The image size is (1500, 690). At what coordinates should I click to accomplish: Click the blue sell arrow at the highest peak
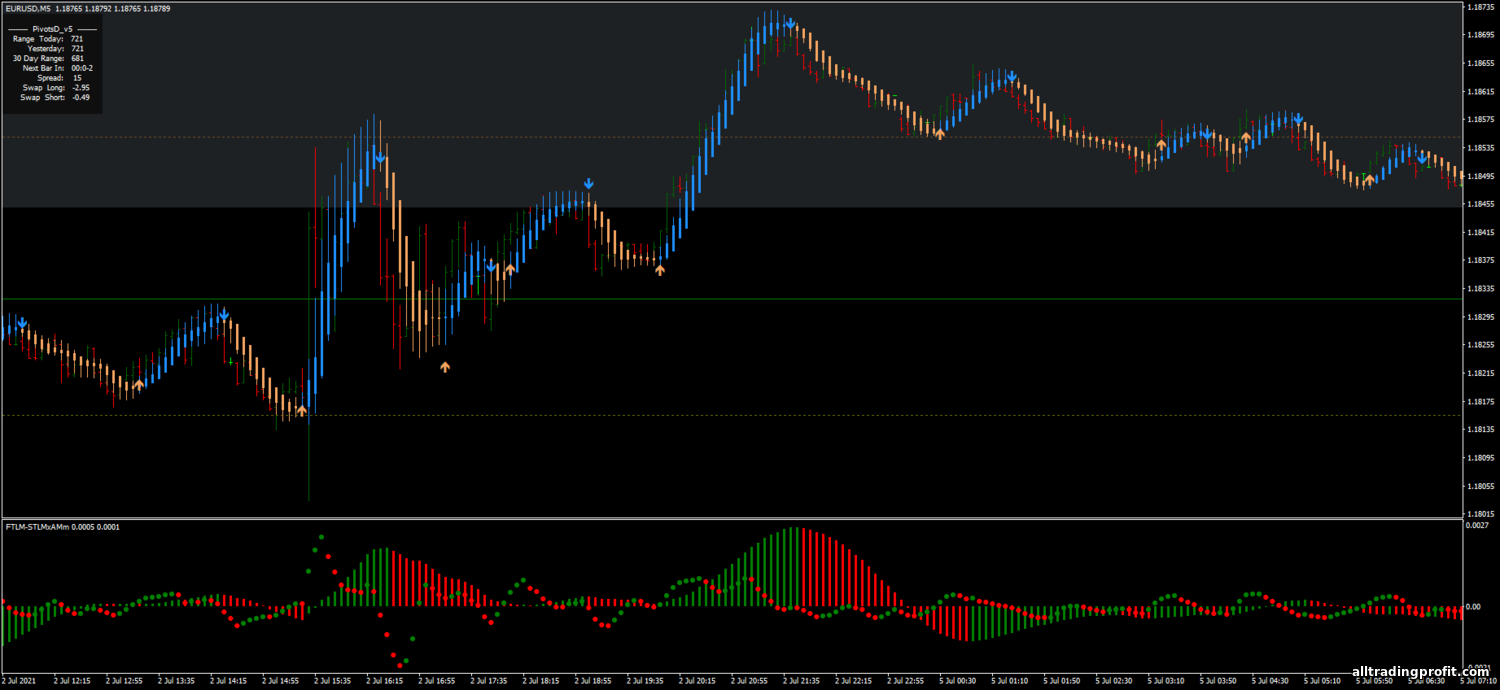pyautogui.click(x=790, y=23)
